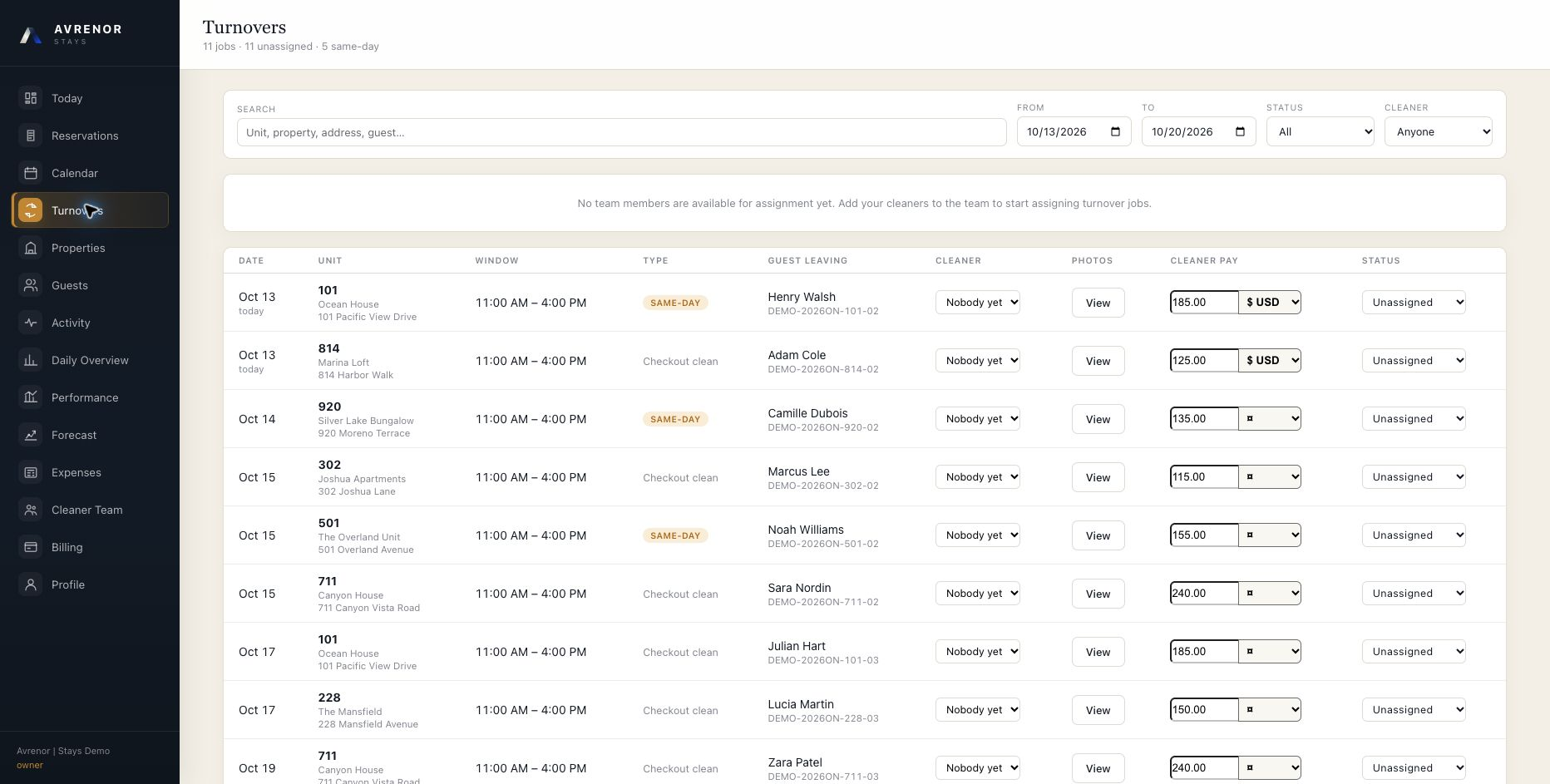Image resolution: width=1550 pixels, height=784 pixels.
Task: Open the Status filter dropdown
Action: click(1320, 131)
